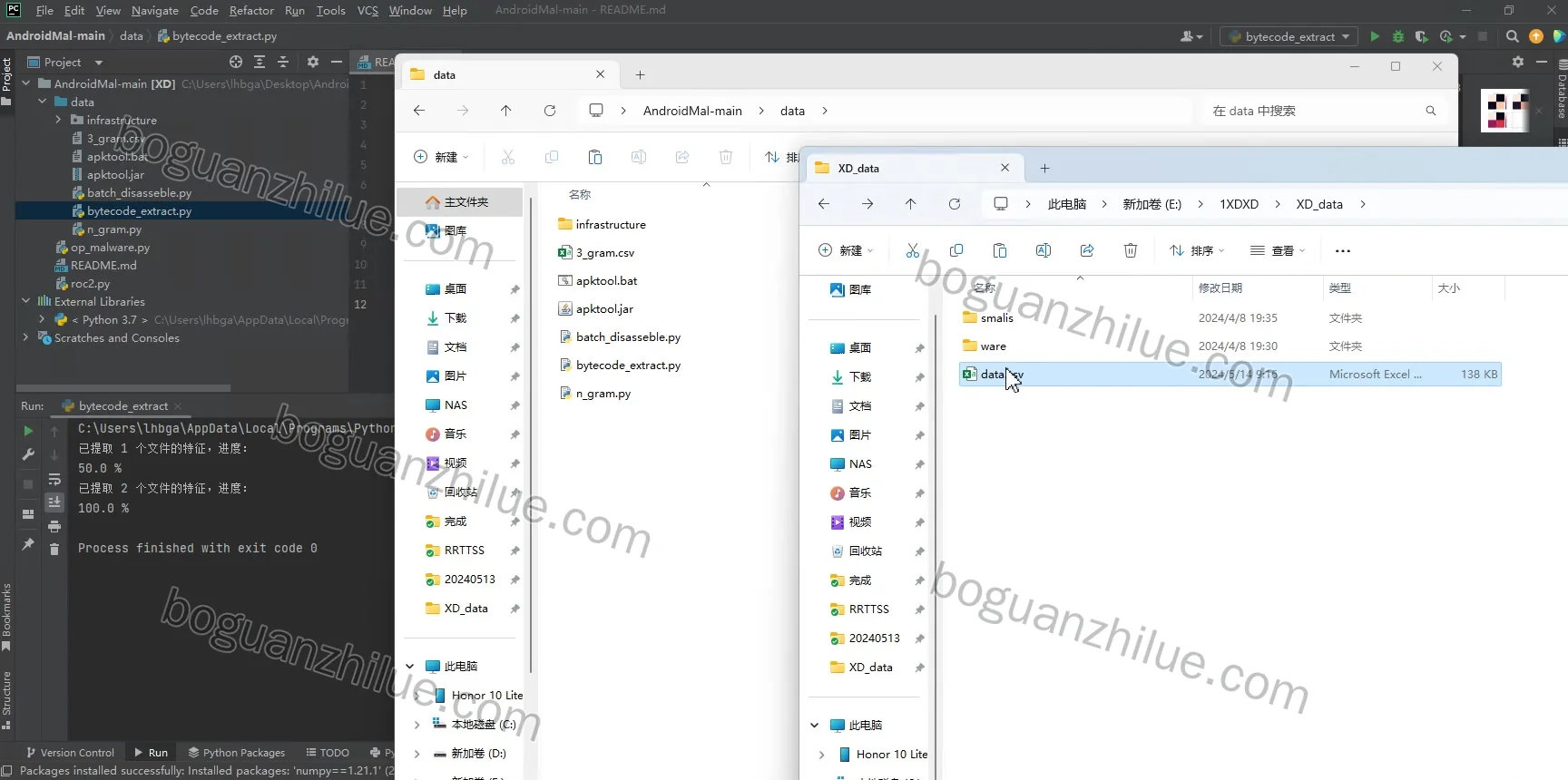Click the Cut scissors icon in XD_data window
The image size is (1568, 780).
pyautogui.click(x=913, y=250)
